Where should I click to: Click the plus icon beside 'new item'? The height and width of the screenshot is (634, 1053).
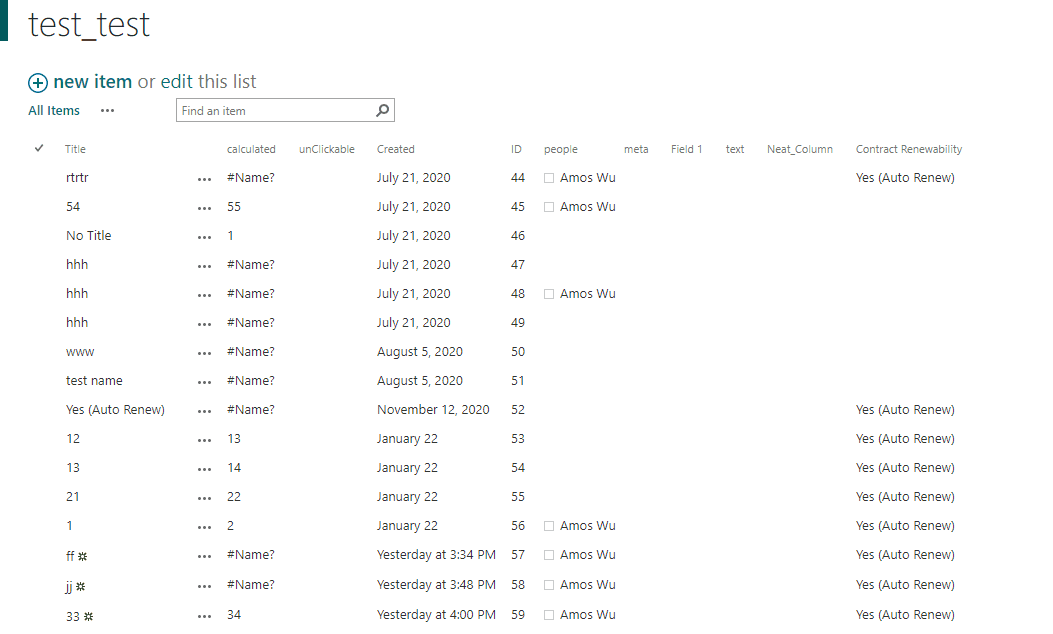point(38,82)
